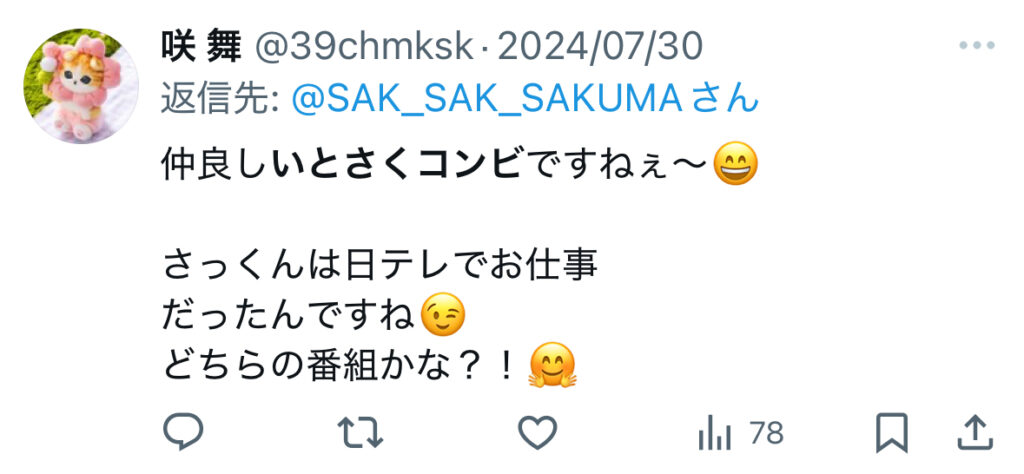
Task: Open the tweet's 2024/07/30 timestamp
Action: pos(601,46)
